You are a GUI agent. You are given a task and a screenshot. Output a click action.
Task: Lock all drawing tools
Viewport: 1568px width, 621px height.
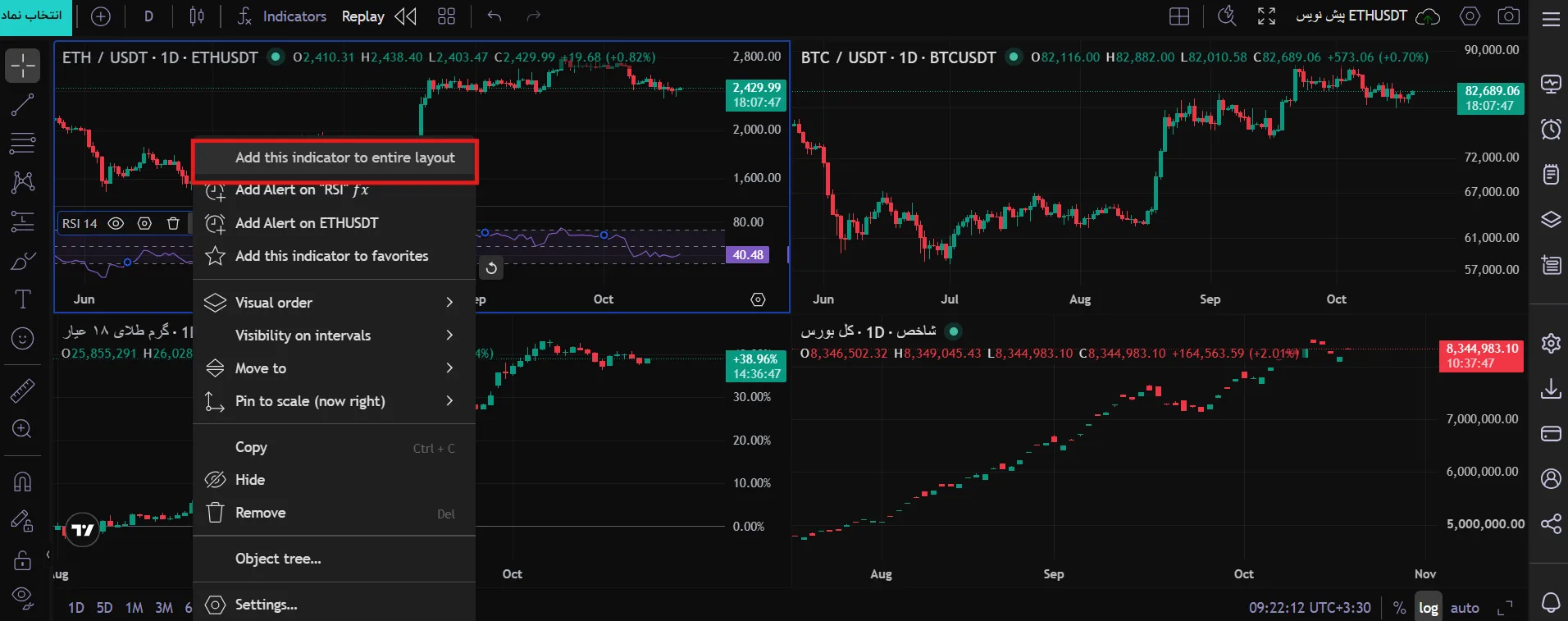click(x=23, y=560)
